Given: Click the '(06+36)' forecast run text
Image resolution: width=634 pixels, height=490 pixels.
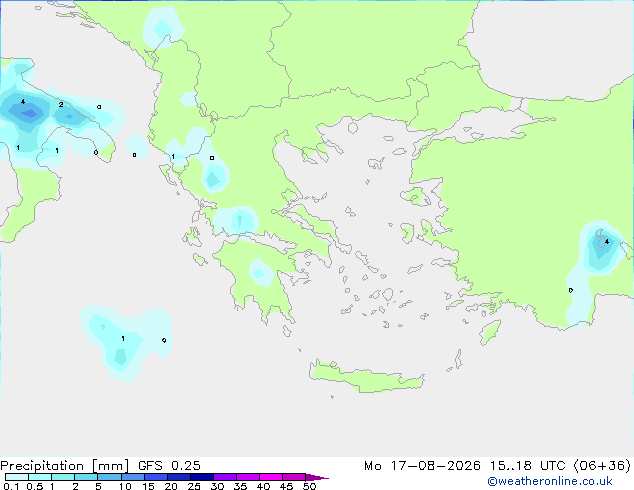Looking at the screenshot, I should pos(602,466).
